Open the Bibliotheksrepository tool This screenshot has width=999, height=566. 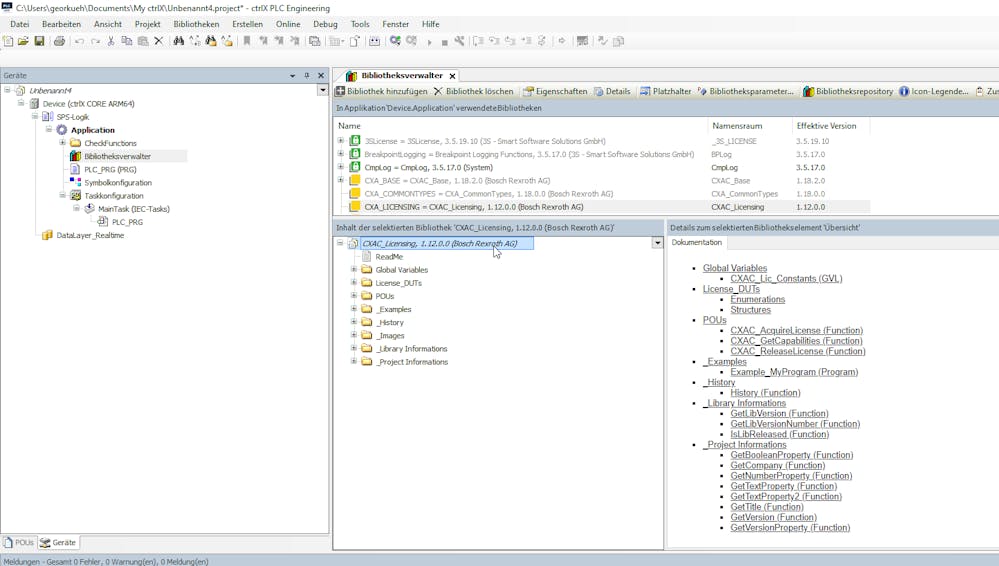click(x=847, y=91)
